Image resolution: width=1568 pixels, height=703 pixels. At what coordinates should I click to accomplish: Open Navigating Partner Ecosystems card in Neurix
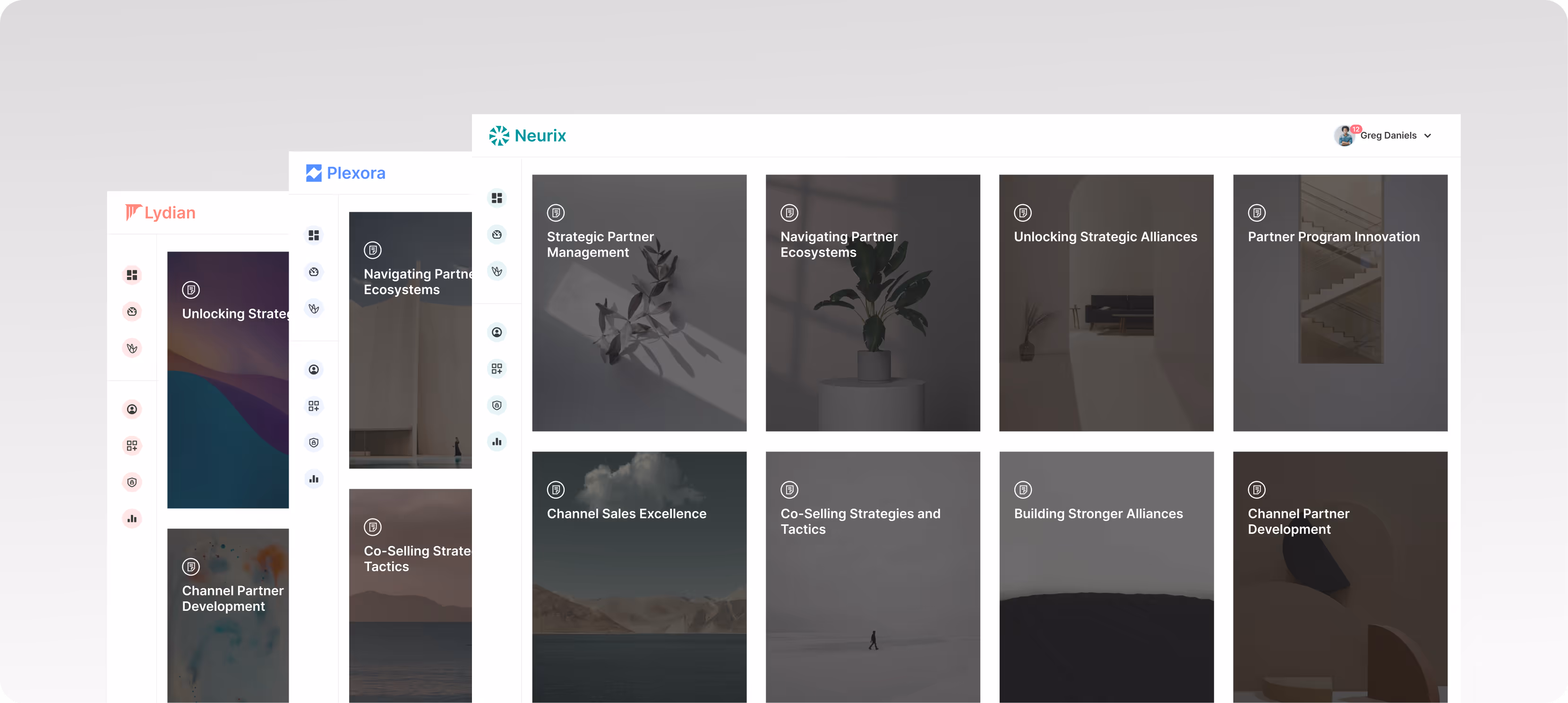(873, 303)
